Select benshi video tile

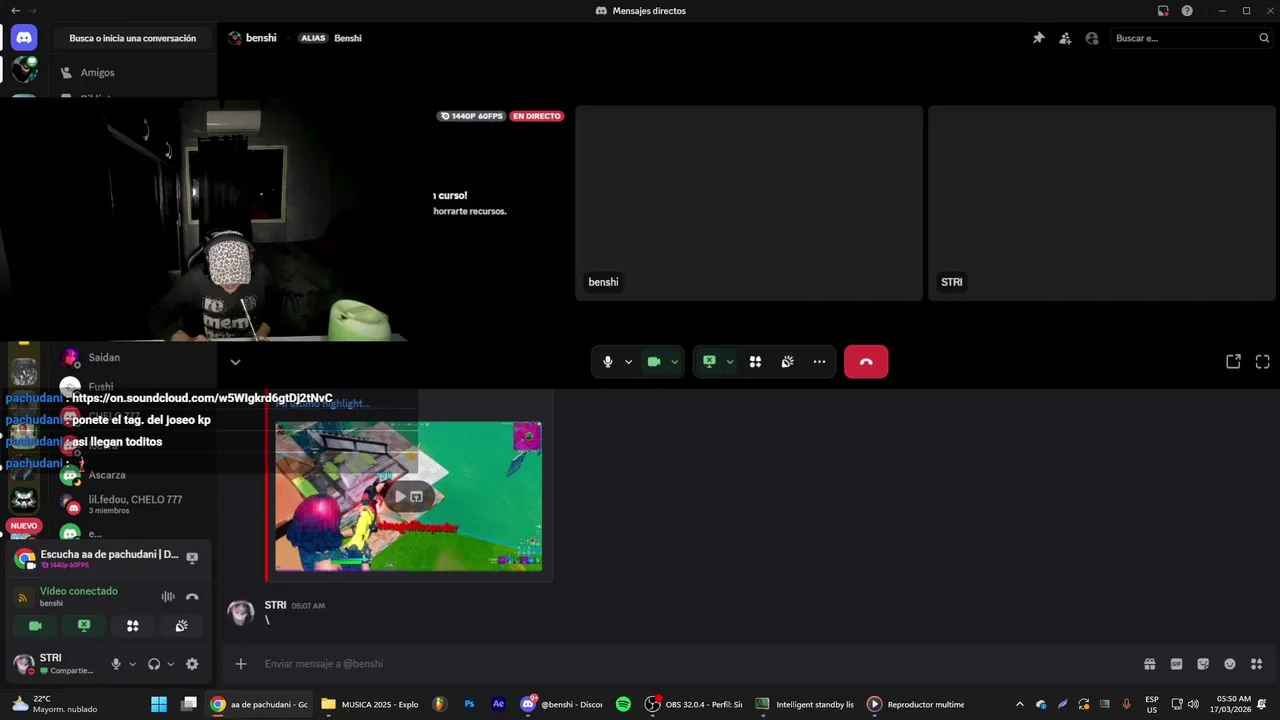(x=748, y=203)
